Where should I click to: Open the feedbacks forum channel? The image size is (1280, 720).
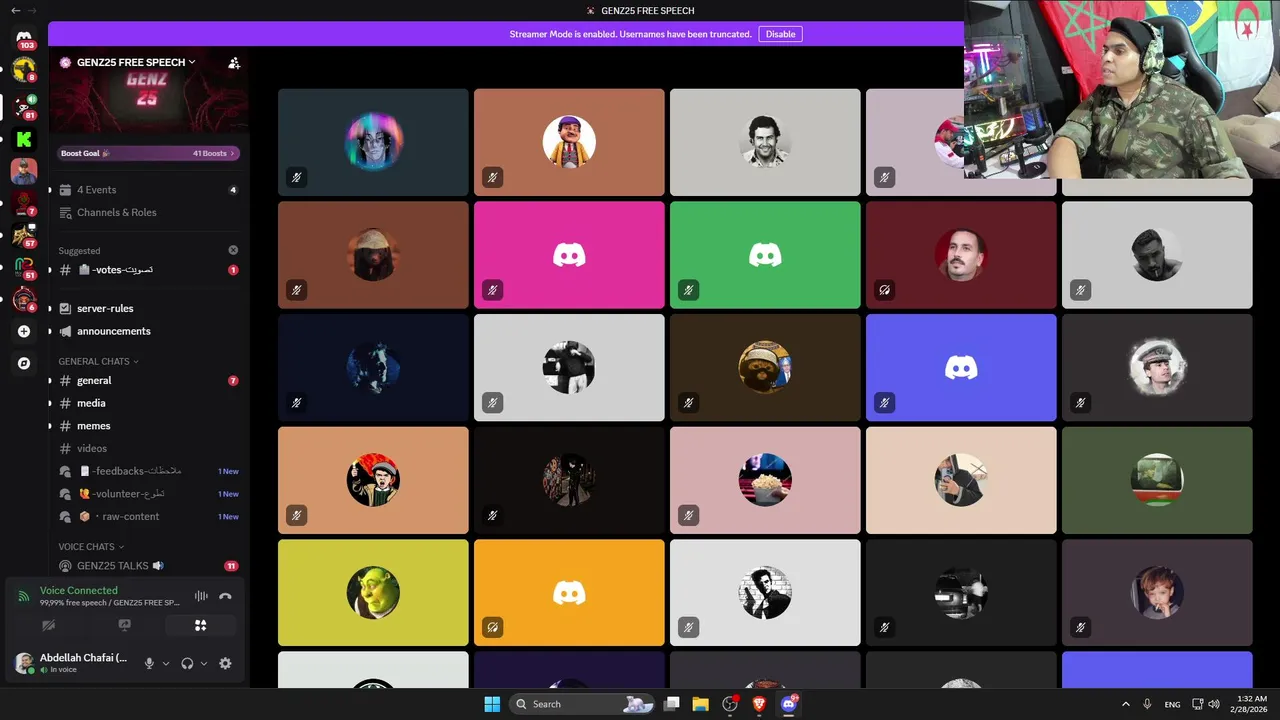pos(148,471)
